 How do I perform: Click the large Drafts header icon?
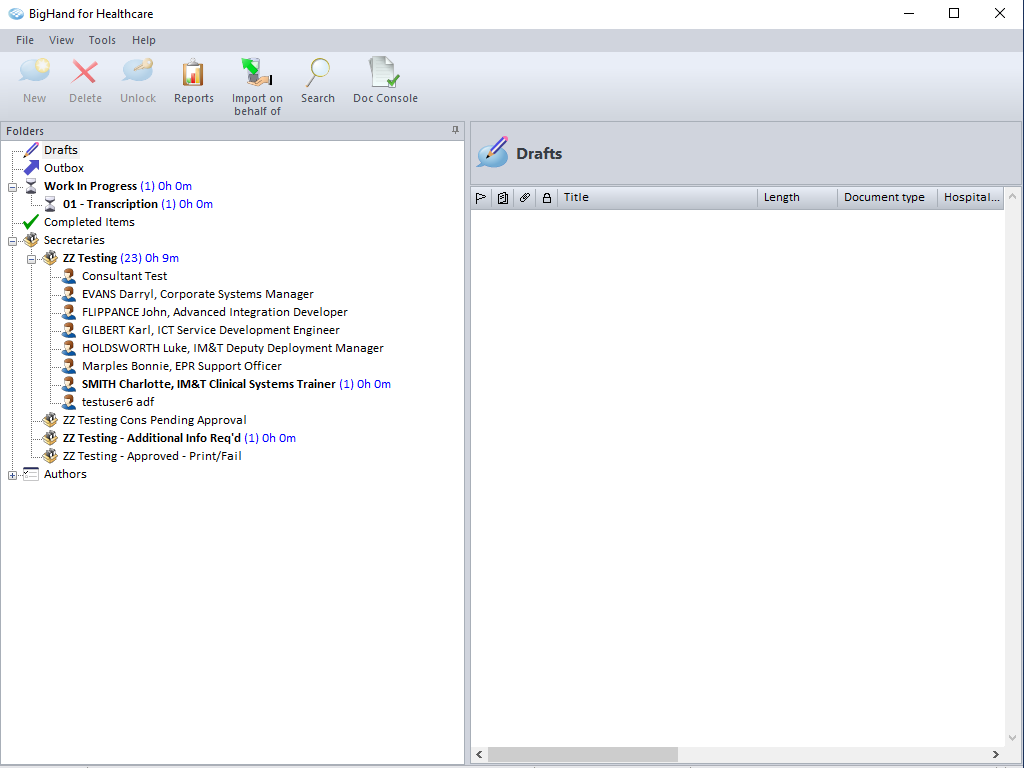tap(493, 152)
